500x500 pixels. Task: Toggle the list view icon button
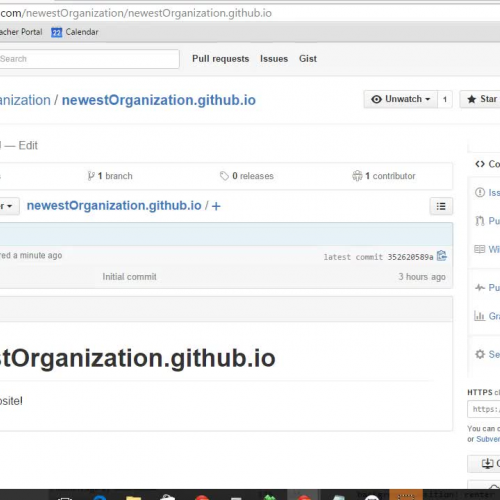coord(441,206)
